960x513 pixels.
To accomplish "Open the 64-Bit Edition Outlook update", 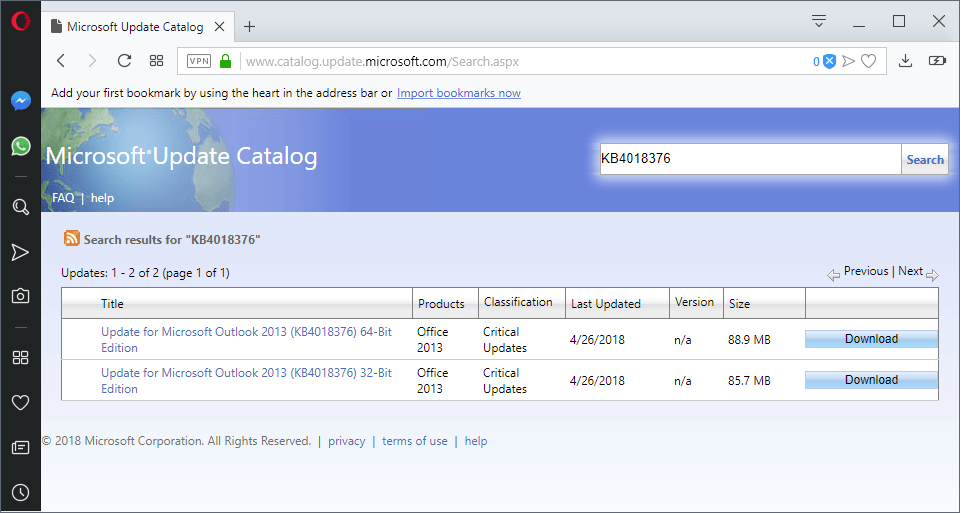I will tap(246, 339).
